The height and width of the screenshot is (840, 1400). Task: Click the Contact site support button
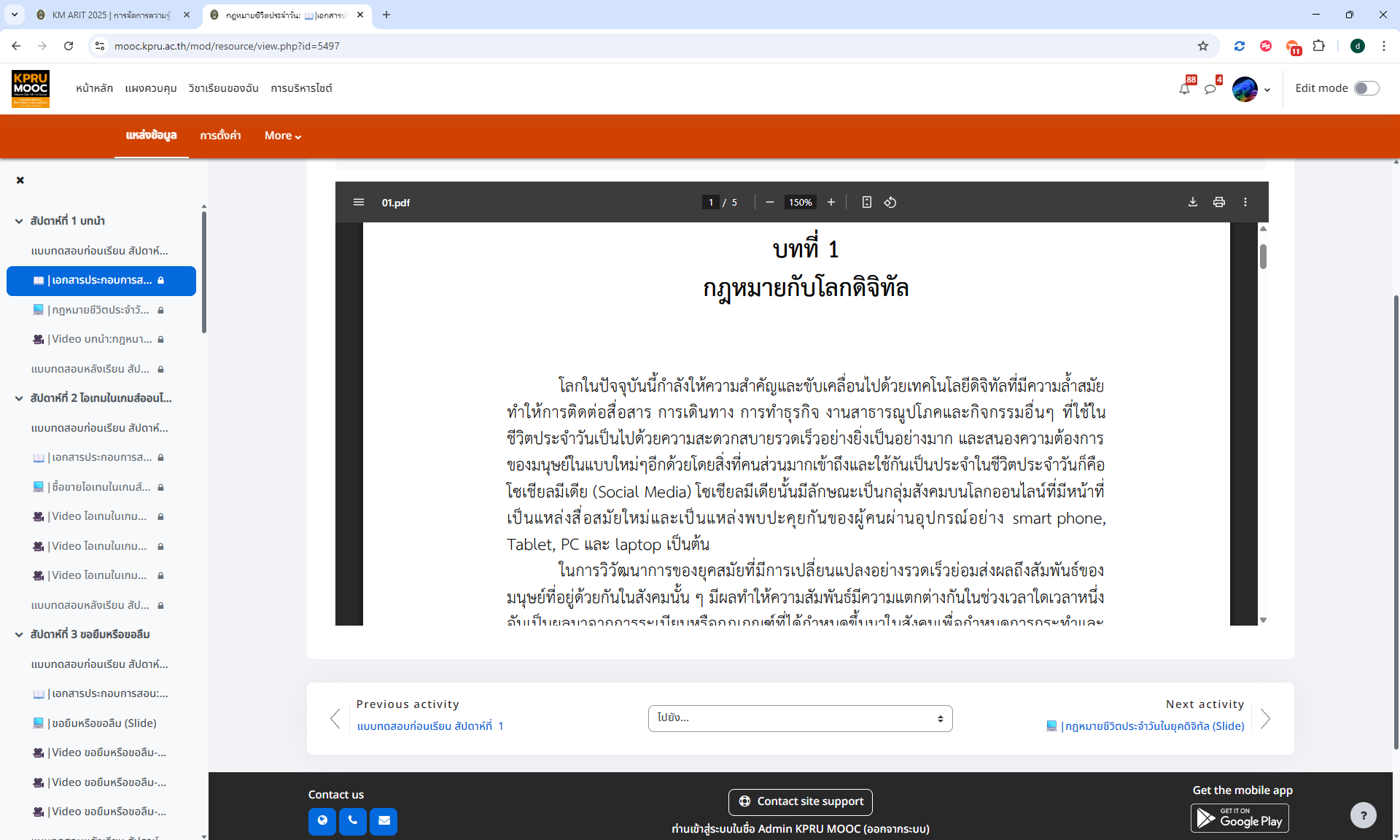click(x=800, y=801)
